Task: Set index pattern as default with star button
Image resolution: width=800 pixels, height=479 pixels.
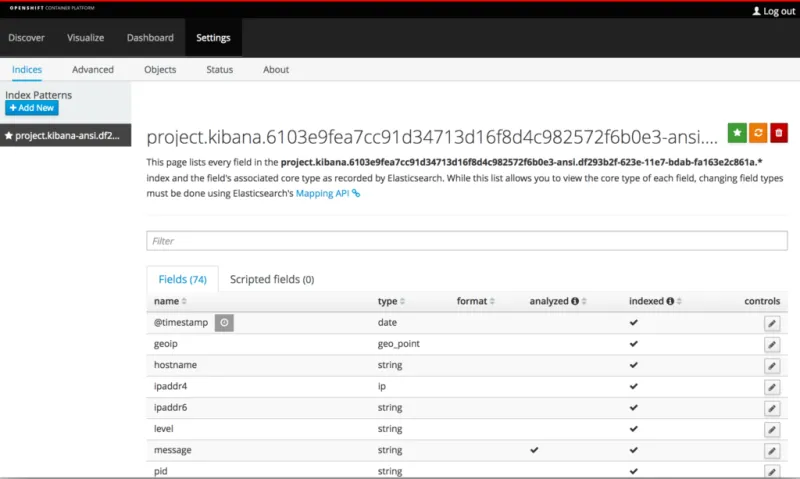Action: [x=737, y=133]
